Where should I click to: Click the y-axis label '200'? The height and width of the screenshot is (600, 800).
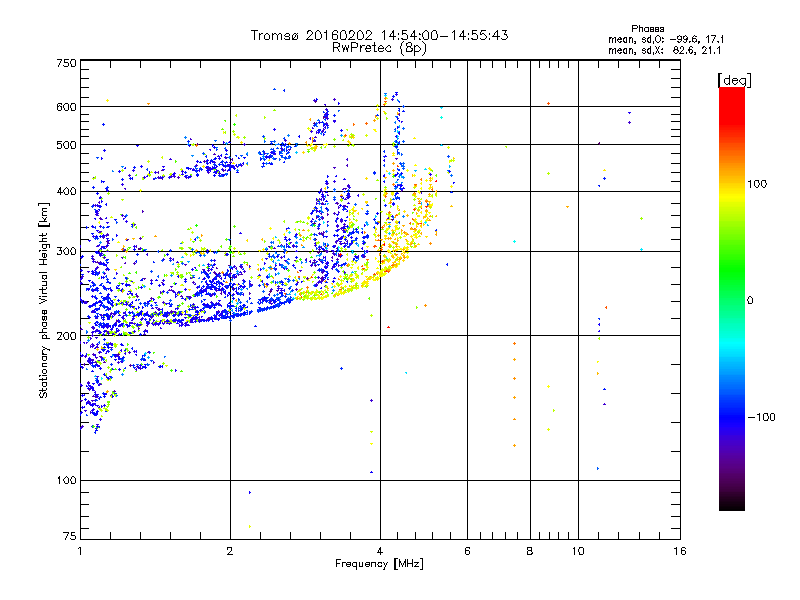[66, 336]
